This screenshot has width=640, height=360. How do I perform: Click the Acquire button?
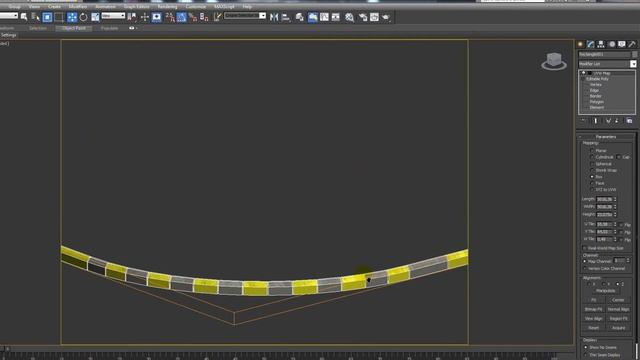coord(618,328)
